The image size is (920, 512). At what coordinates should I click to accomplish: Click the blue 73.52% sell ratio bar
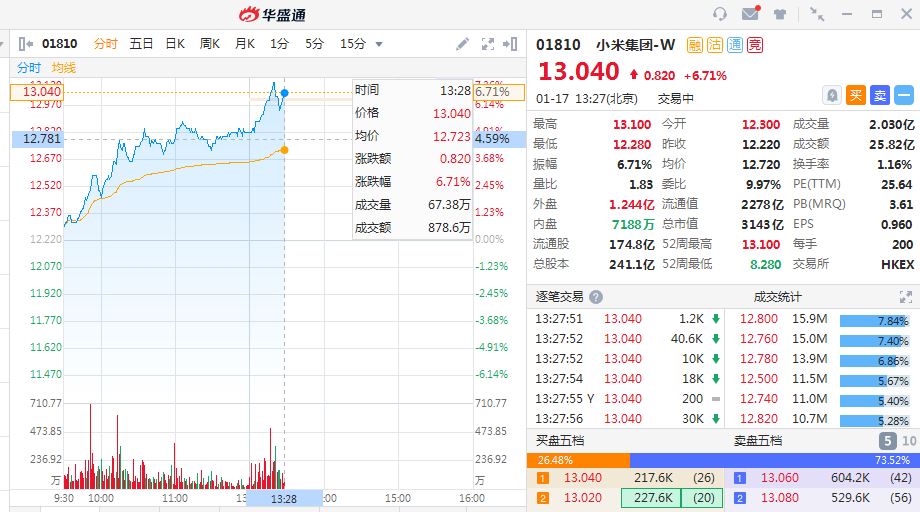click(774, 460)
